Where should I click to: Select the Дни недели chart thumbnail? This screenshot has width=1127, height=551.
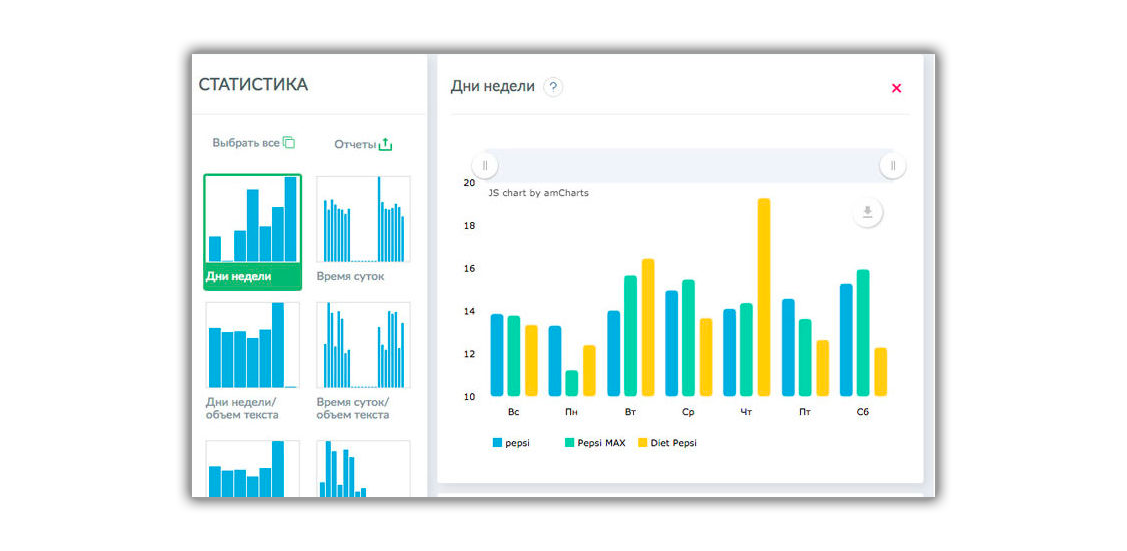tap(252, 231)
